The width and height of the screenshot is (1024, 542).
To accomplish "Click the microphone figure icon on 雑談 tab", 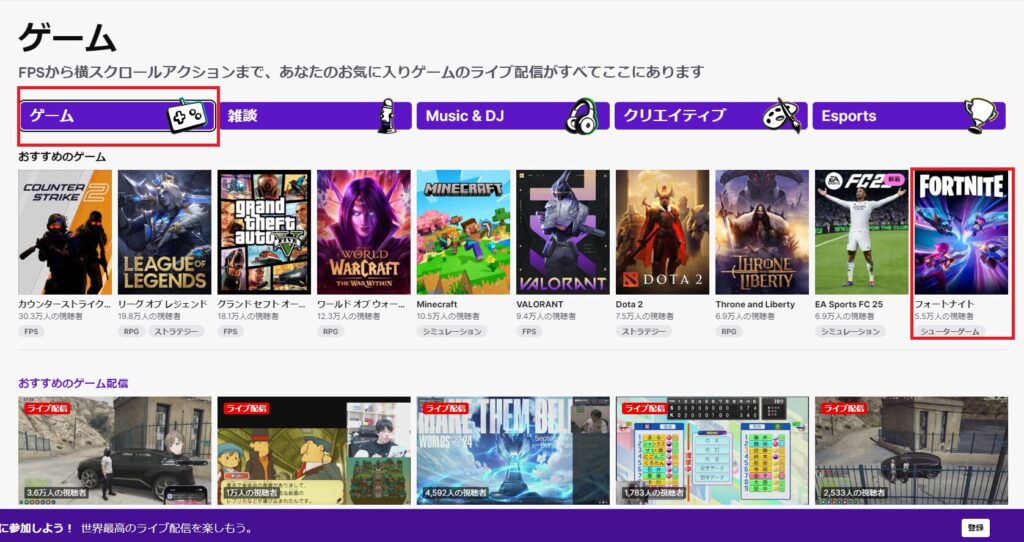I will coord(387,116).
